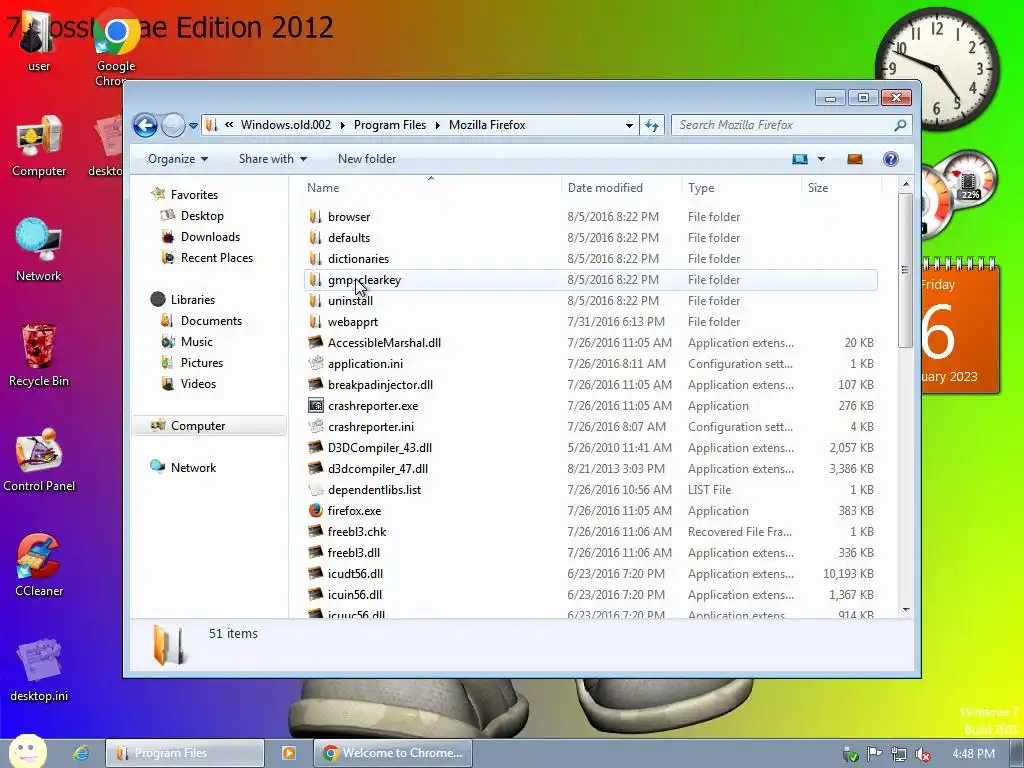
Task: Click the Help question mark icon
Action: click(891, 159)
